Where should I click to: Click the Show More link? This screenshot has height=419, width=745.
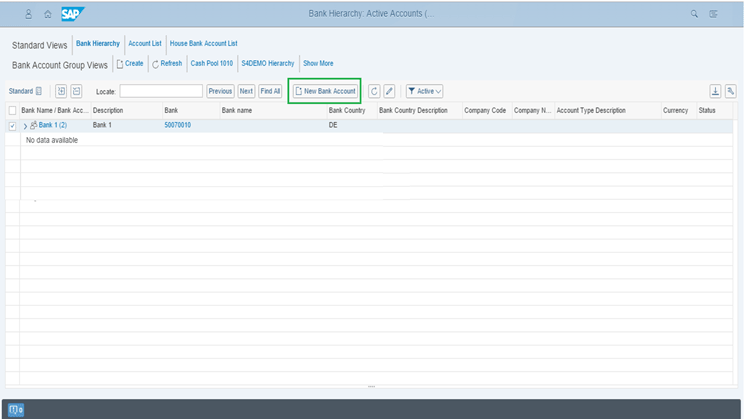(318, 63)
